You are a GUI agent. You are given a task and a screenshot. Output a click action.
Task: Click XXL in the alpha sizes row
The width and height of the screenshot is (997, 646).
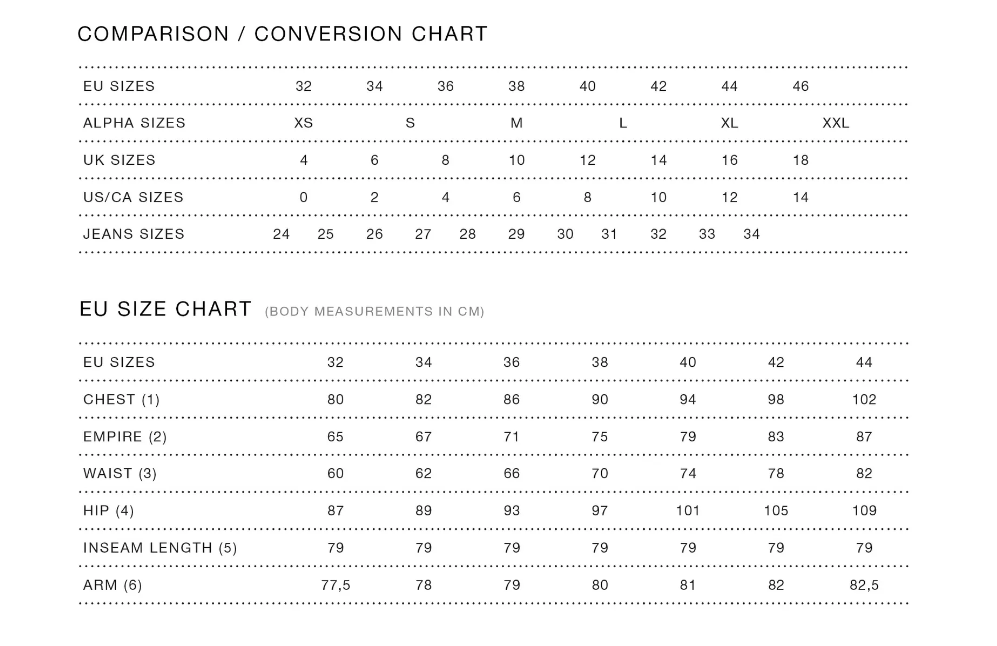835,123
